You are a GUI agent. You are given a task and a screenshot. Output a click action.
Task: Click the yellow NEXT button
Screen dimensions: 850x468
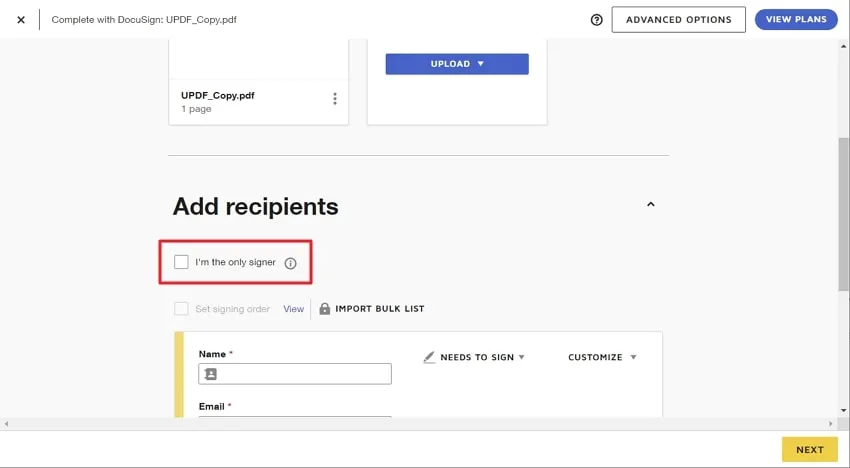809,450
